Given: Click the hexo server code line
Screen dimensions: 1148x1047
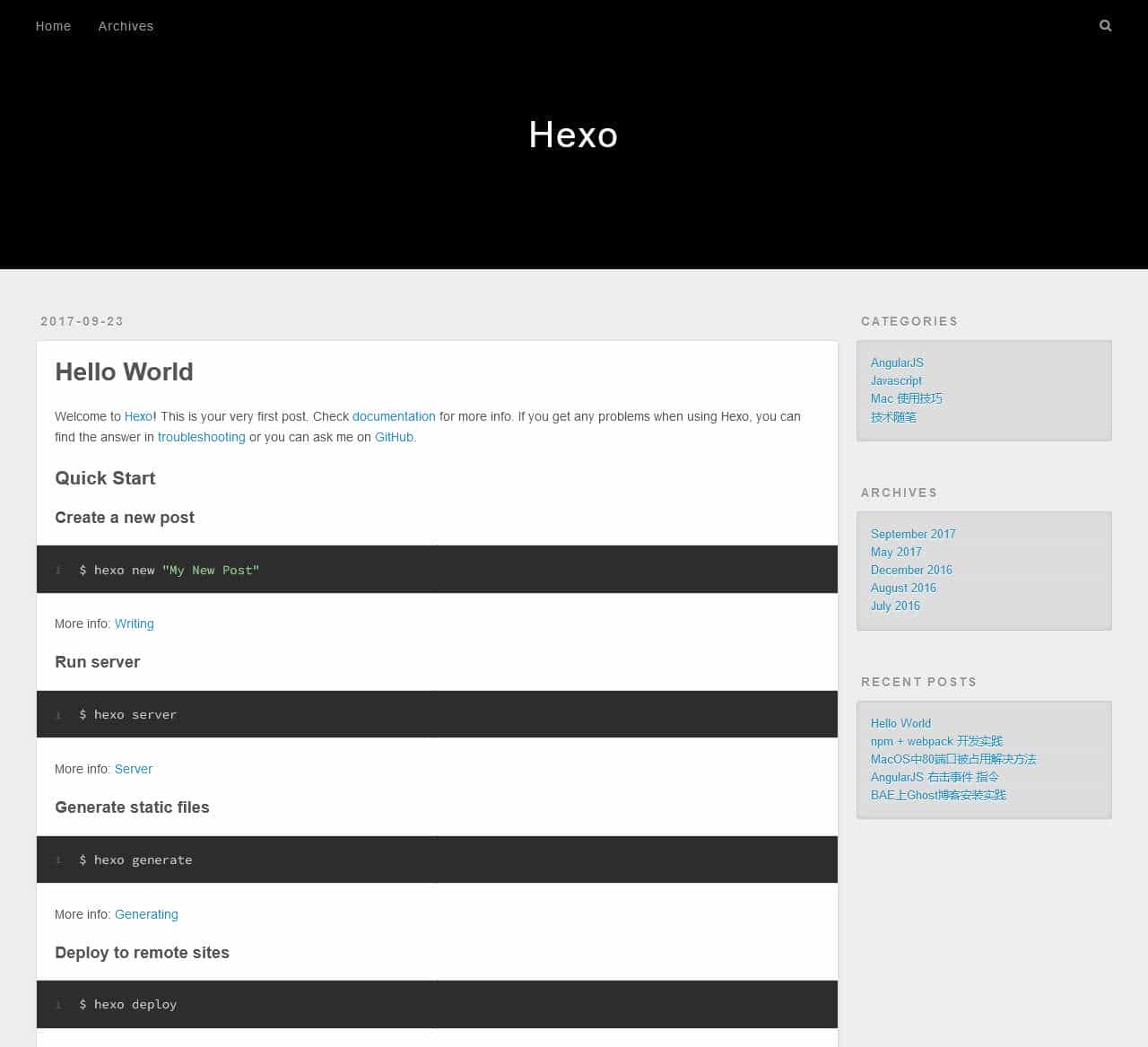Looking at the screenshot, I should pyautogui.click(x=128, y=714).
